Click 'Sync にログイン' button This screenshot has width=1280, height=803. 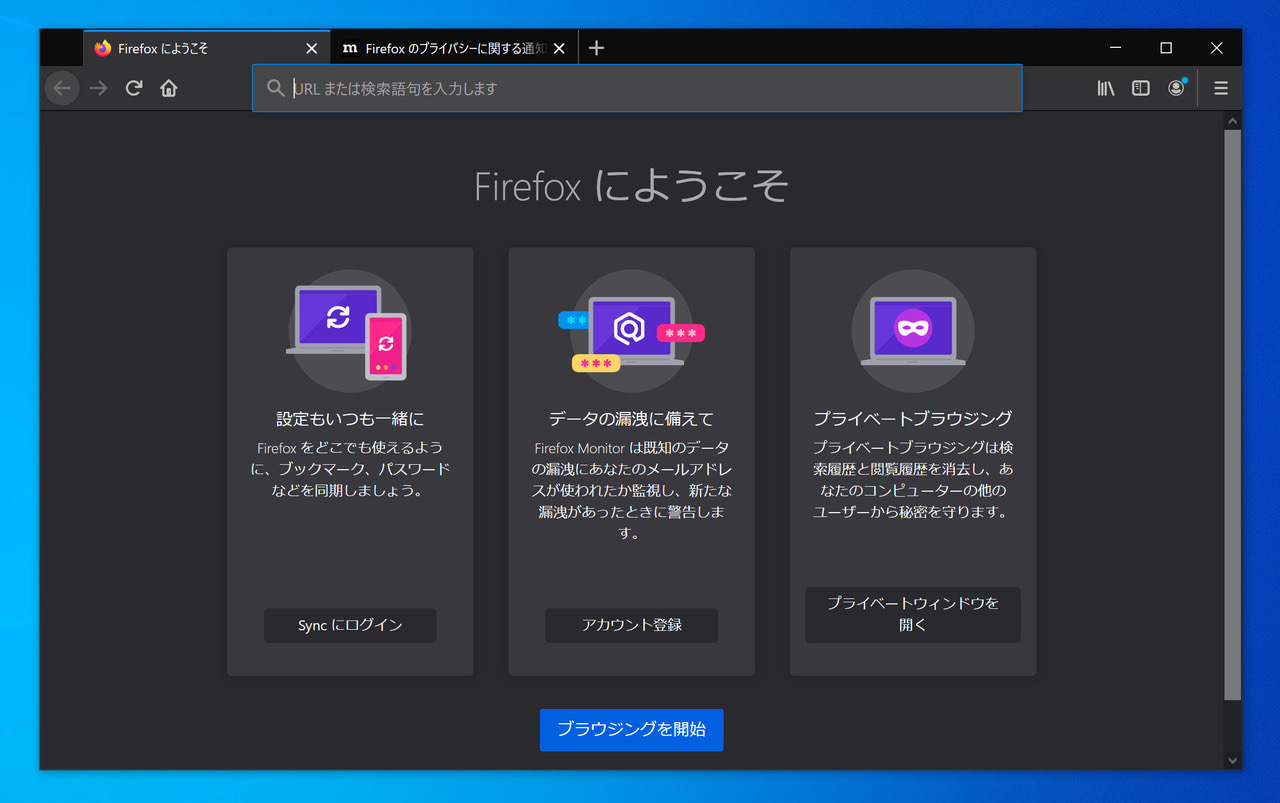[350, 625]
